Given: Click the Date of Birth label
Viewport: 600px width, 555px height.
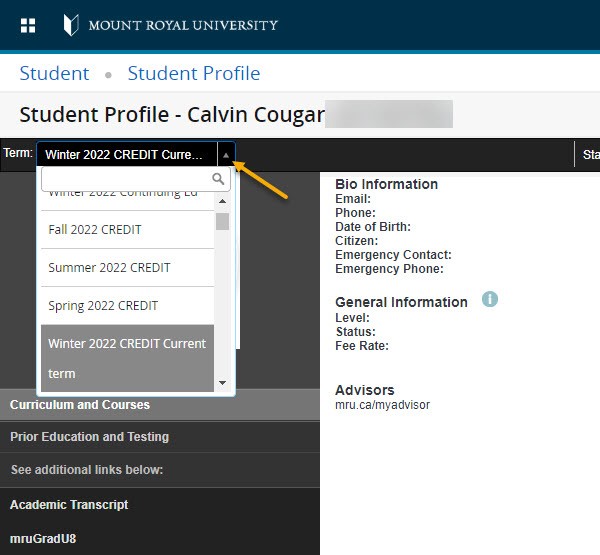Looking at the screenshot, I should click(373, 227).
